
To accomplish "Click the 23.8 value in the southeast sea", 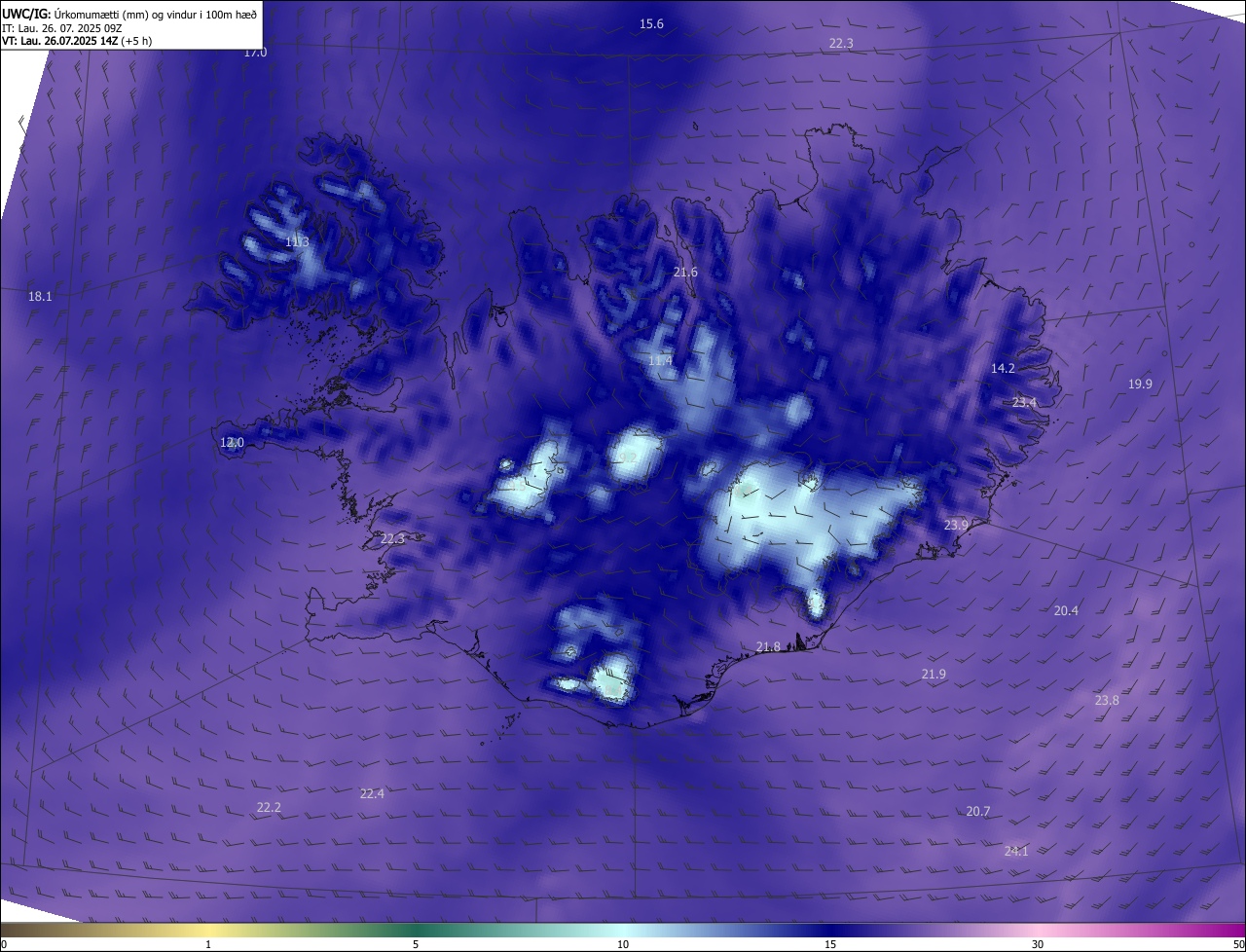I will click(x=1107, y=700).
